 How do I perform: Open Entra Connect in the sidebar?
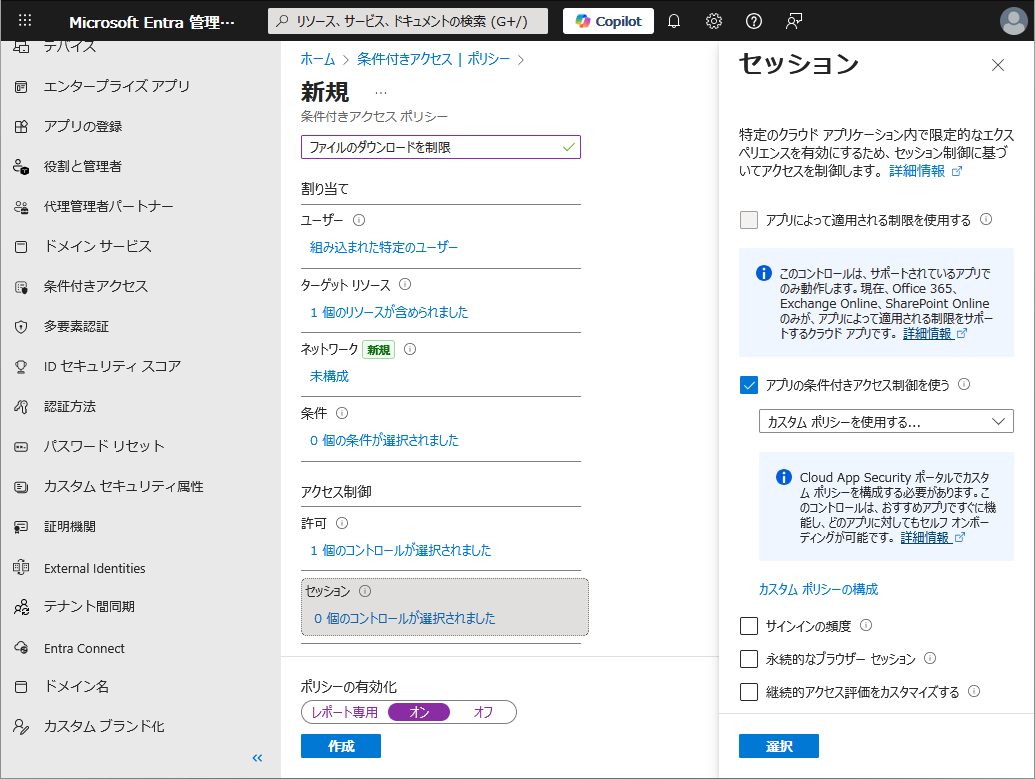[x=84, y=648]
